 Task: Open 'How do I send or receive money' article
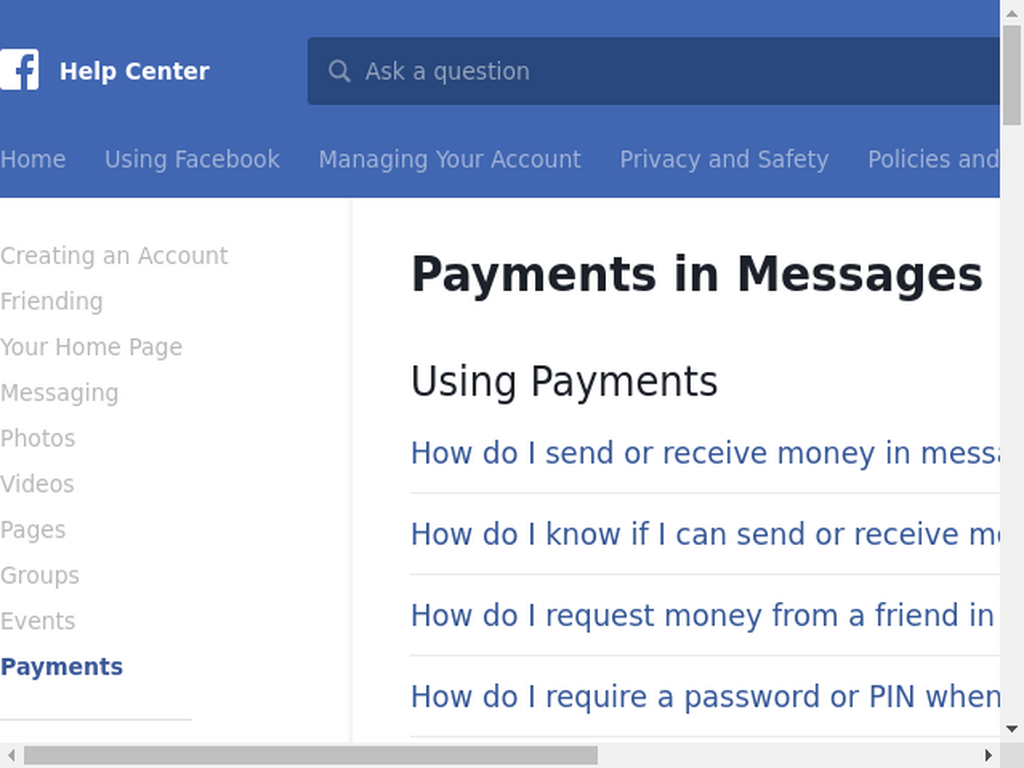[705, 453]
